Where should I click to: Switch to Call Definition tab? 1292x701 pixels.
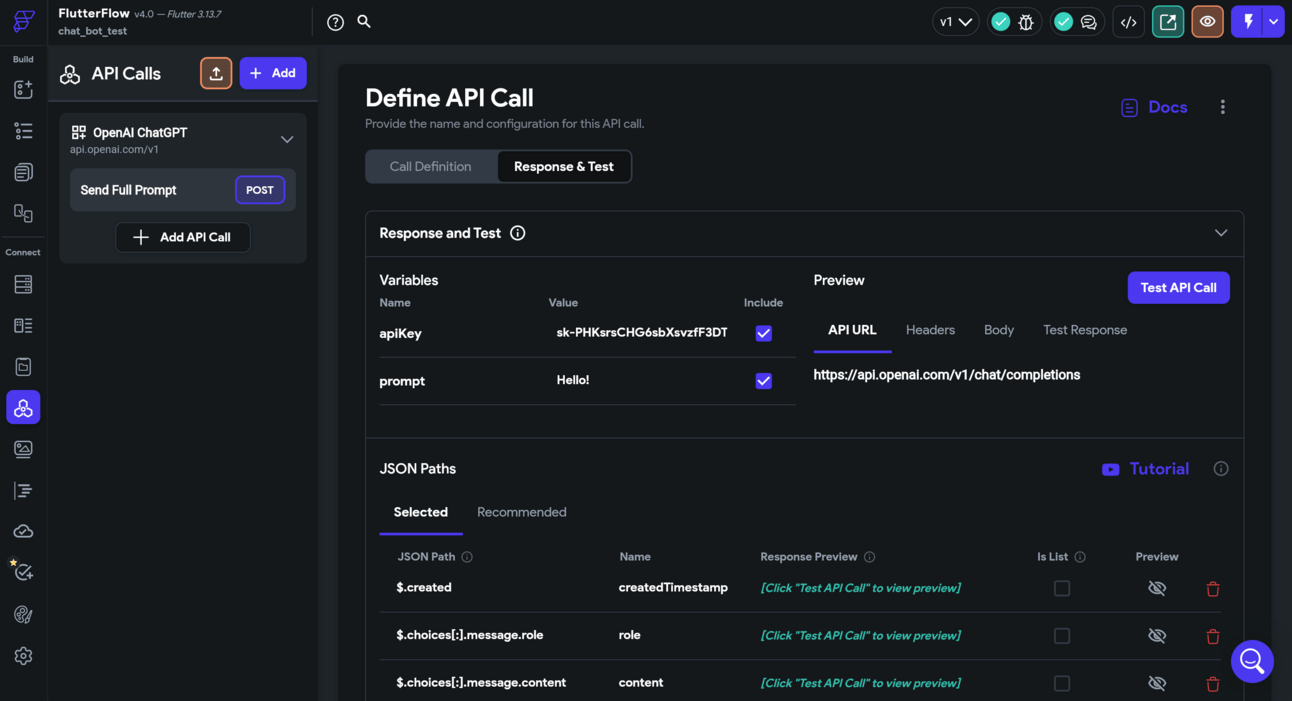point(431,167)
